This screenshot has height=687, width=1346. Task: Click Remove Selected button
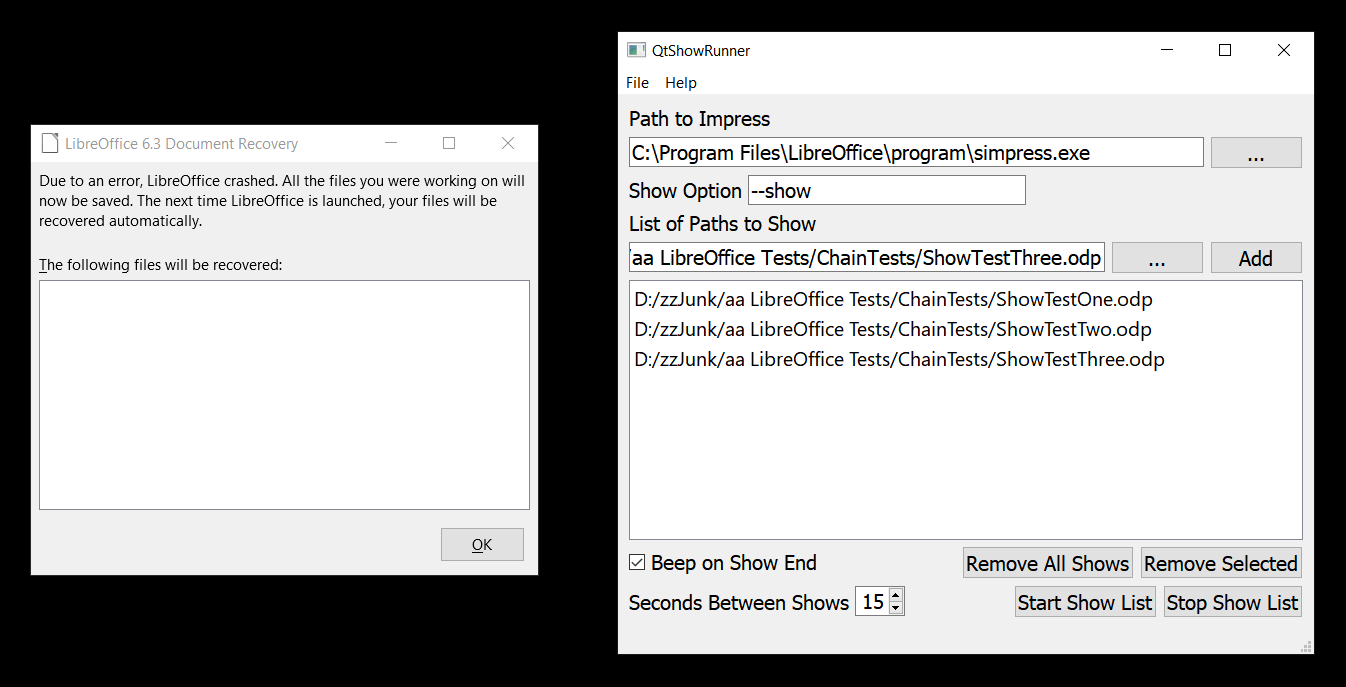(x=1221, y=563)
